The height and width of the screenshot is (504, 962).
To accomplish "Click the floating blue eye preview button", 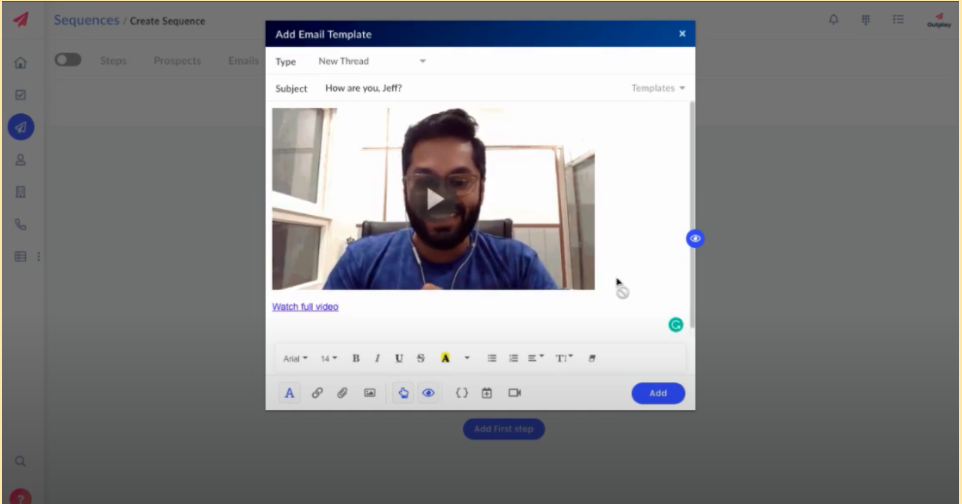I will pos(695,239).
